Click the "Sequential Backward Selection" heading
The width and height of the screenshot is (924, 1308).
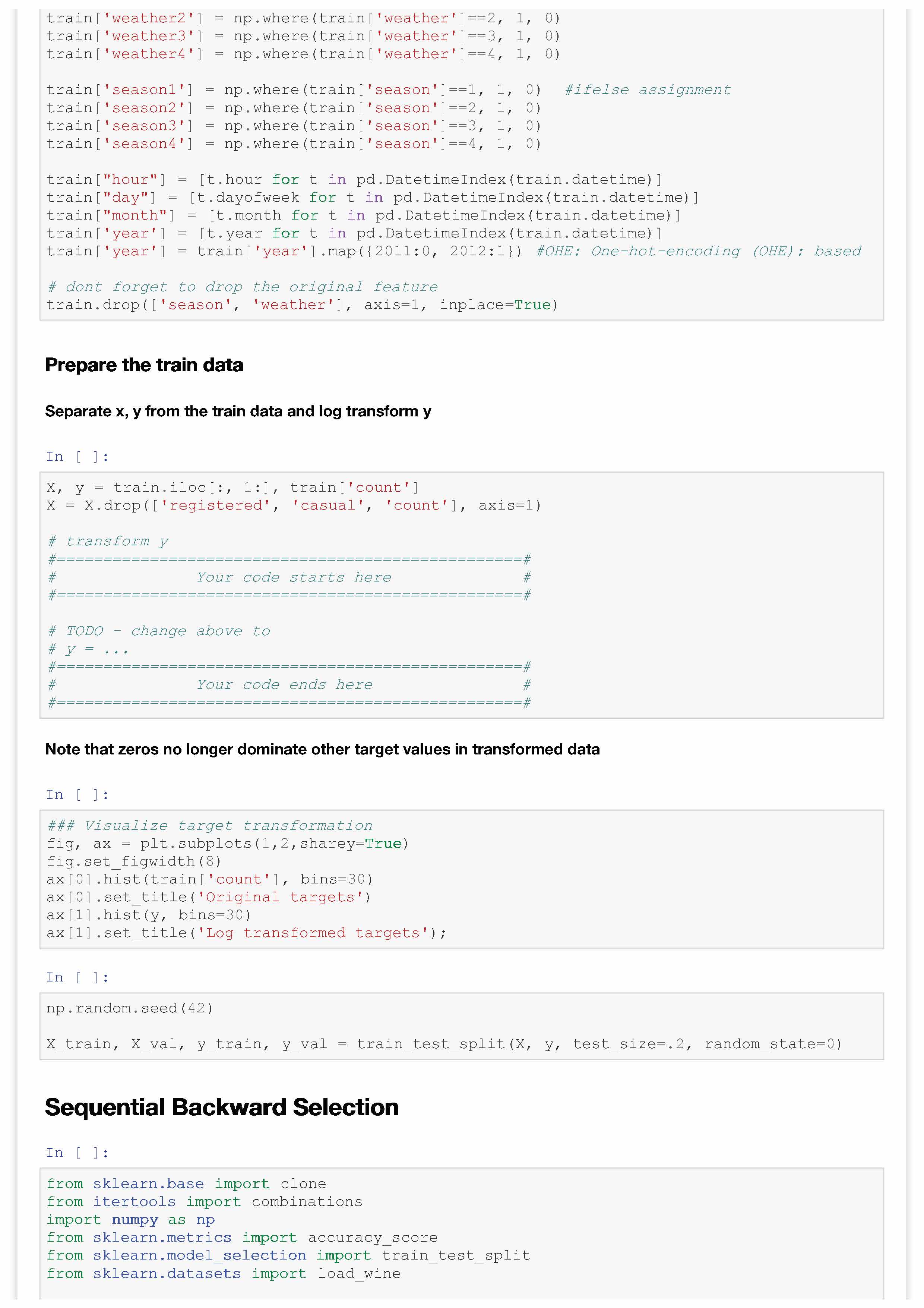(x=221, y=1107)
